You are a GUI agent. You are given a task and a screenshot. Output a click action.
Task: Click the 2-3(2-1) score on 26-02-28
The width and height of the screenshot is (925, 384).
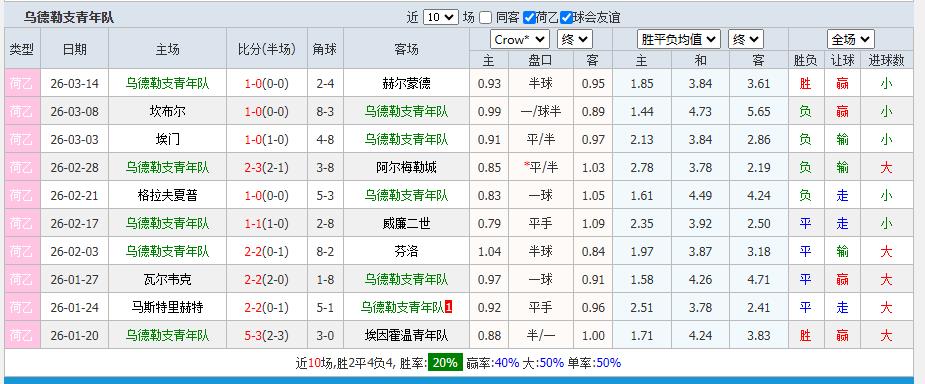267,168
